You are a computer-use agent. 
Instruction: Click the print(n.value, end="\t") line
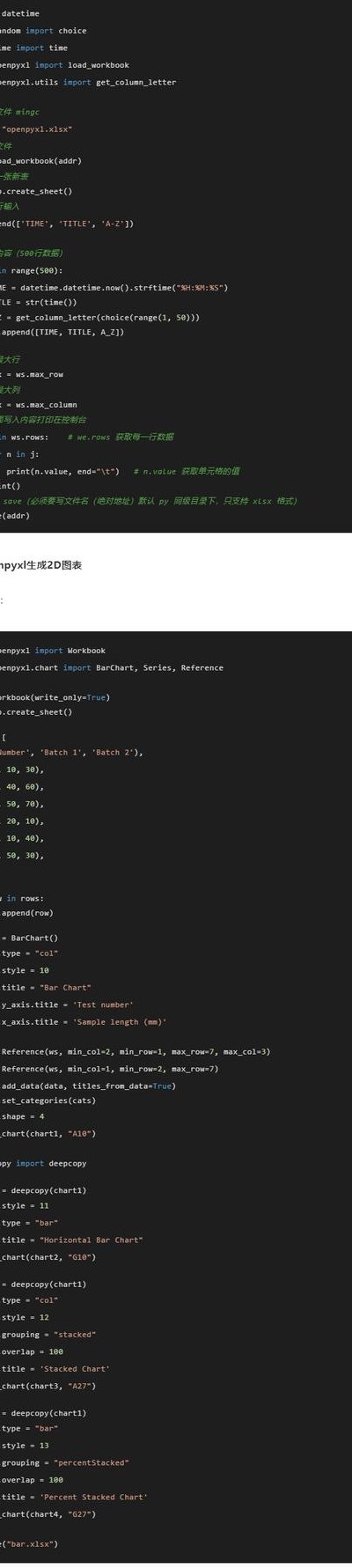point(63,471)
